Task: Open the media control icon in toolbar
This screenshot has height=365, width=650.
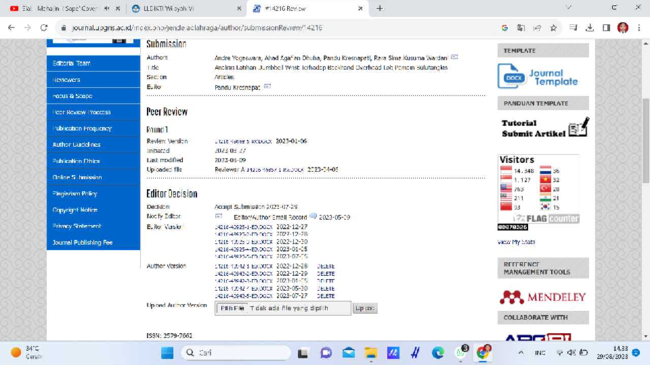Action: [573, 28]
